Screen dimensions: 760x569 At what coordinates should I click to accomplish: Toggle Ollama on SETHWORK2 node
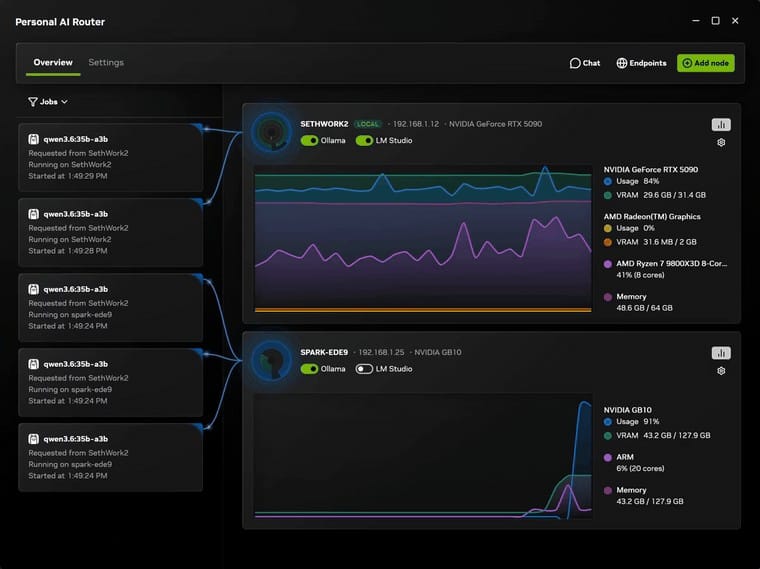tap(309, 141)
